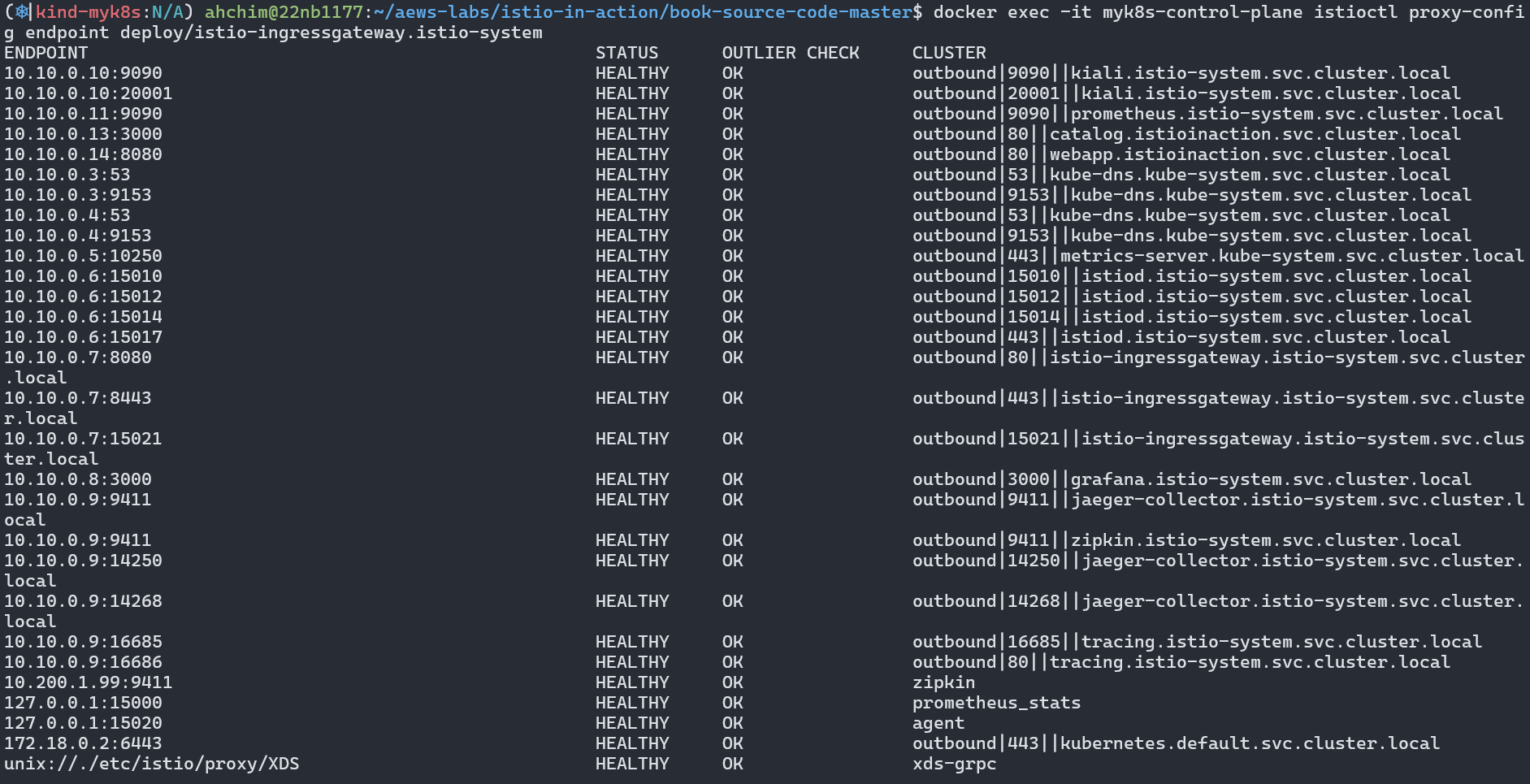Click the 10.200.1.99:9411 endpoint address
The height and width of the screenshot is (784, 1530).
89,682
